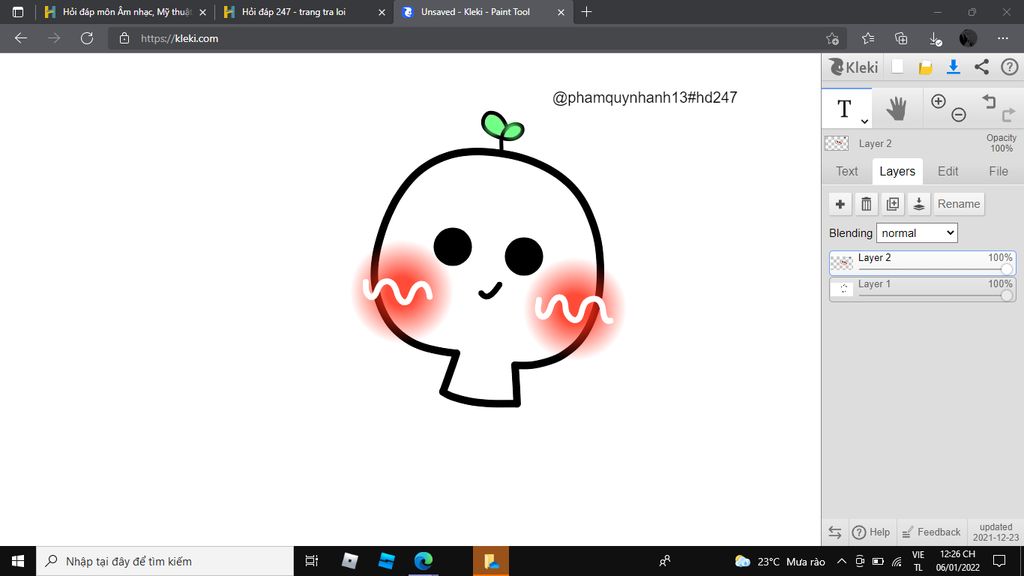Switch to the Edit tab
1024x576 pixels.
pos(948,171)
